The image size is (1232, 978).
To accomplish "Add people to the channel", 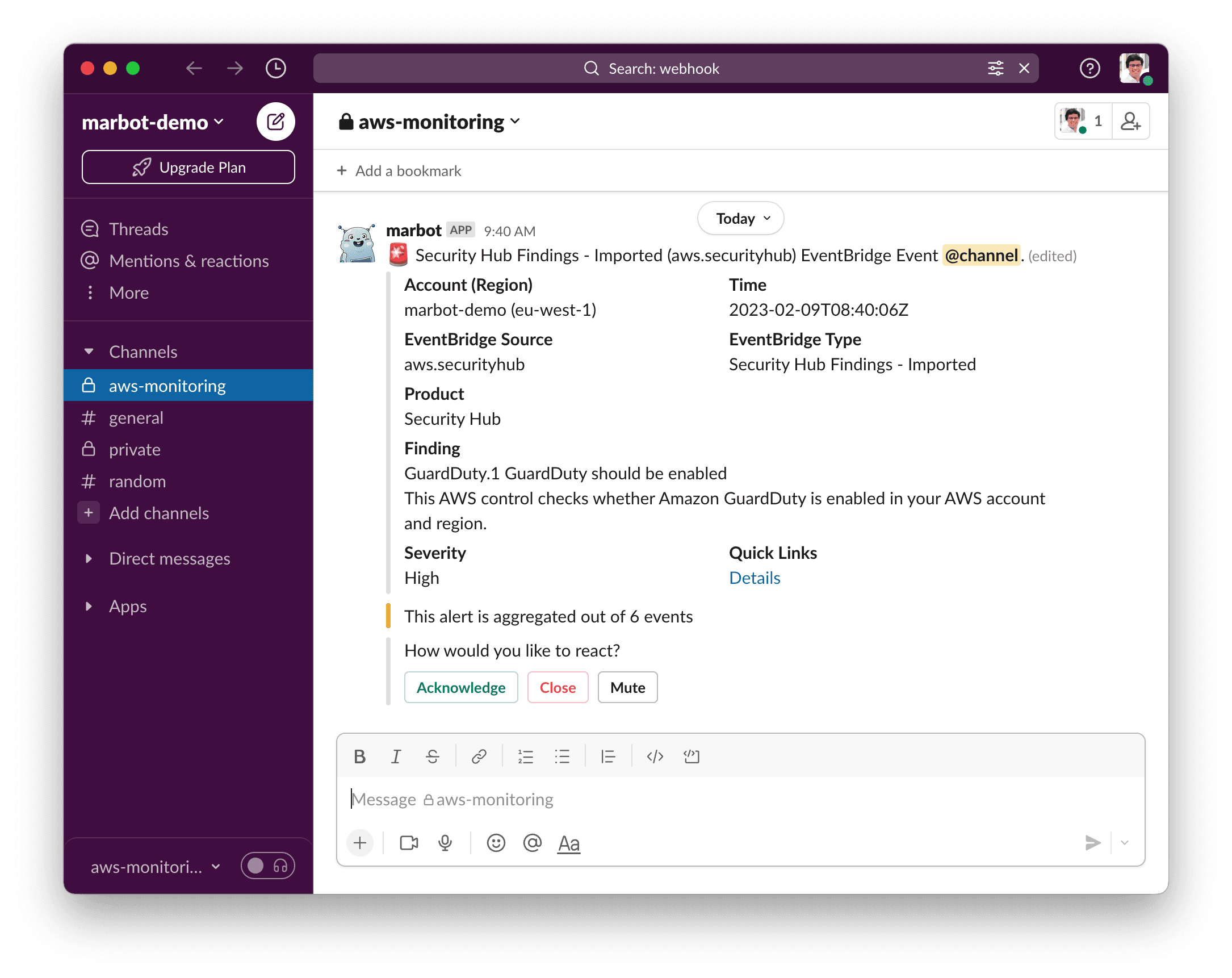I will [1130, 121].
